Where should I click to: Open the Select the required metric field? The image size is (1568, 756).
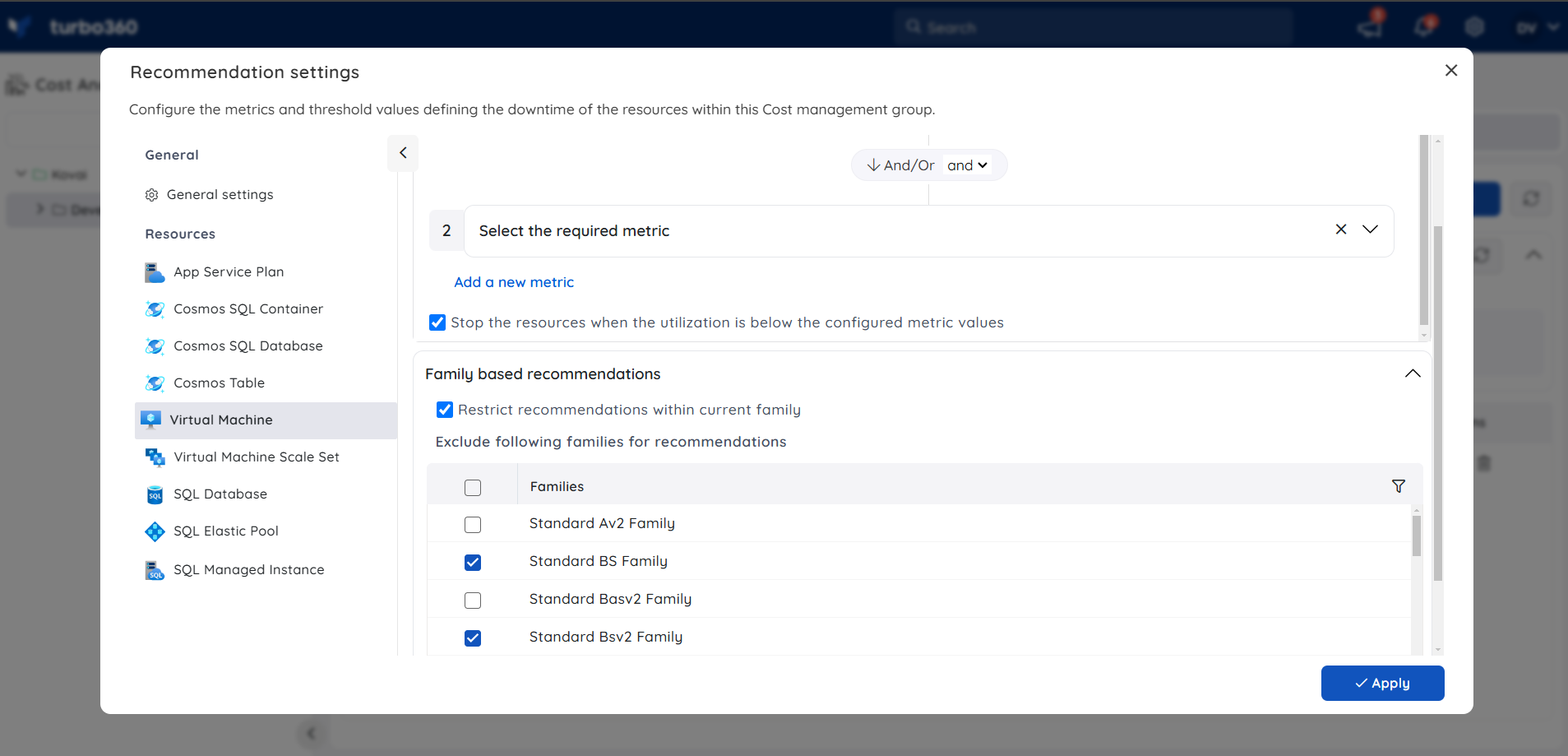tap(929, 231)
